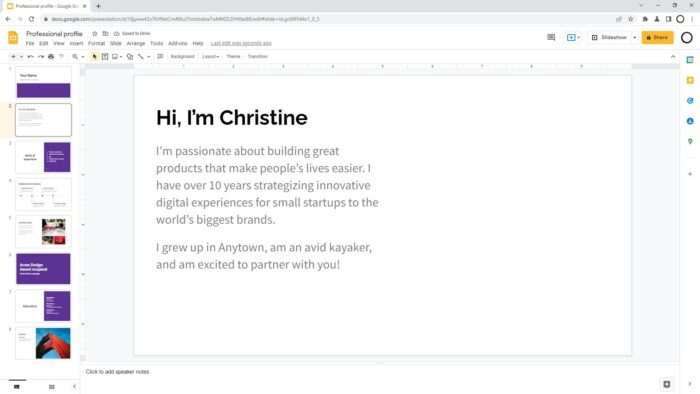Open Keep notes in side panel
This screenshot has height=394, width=700.
[x=690, y=80]
